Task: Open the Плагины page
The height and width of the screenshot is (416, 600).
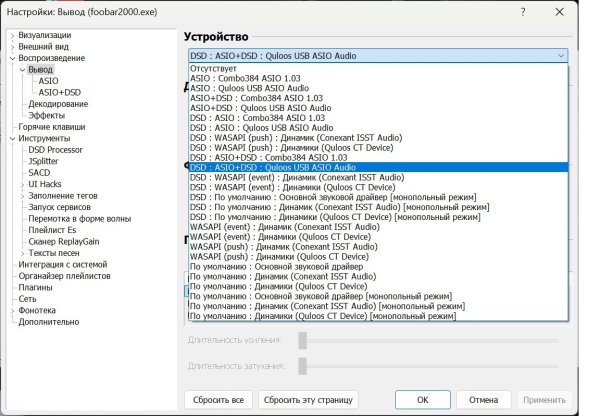Action: (x=35, y=288)
